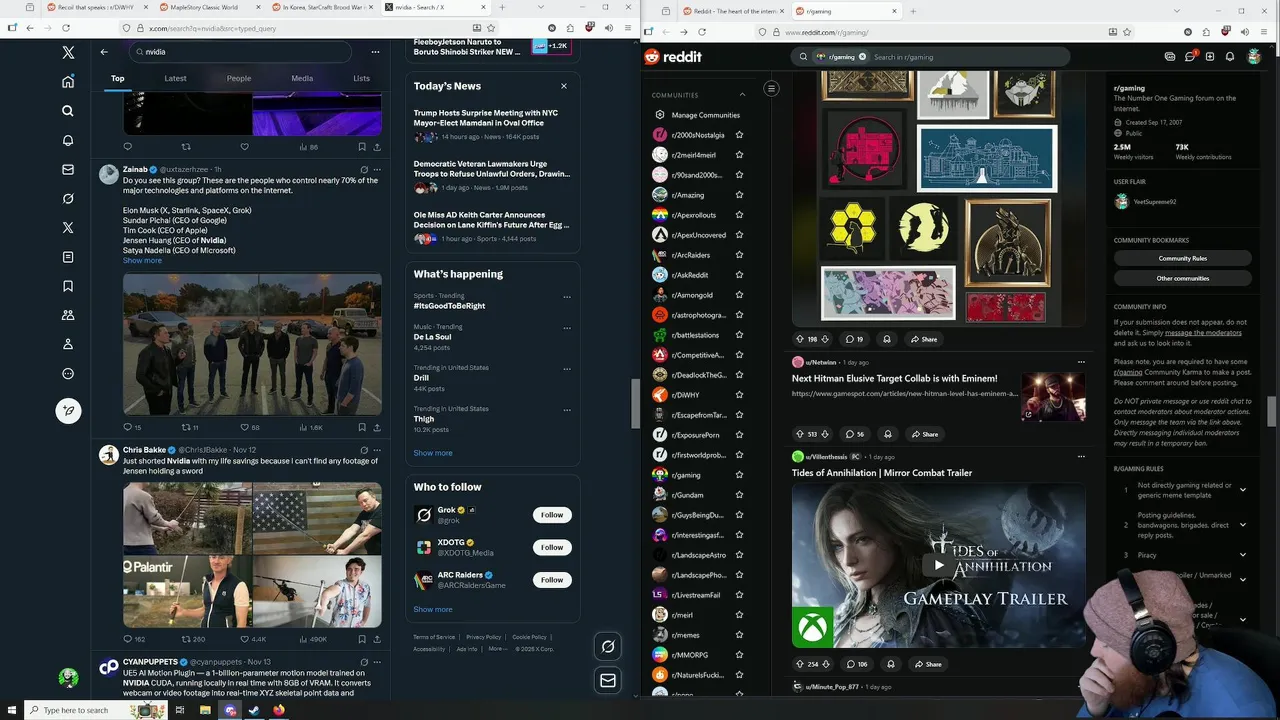Expand rule 1 Not directly gaming related

point(1243,490)
